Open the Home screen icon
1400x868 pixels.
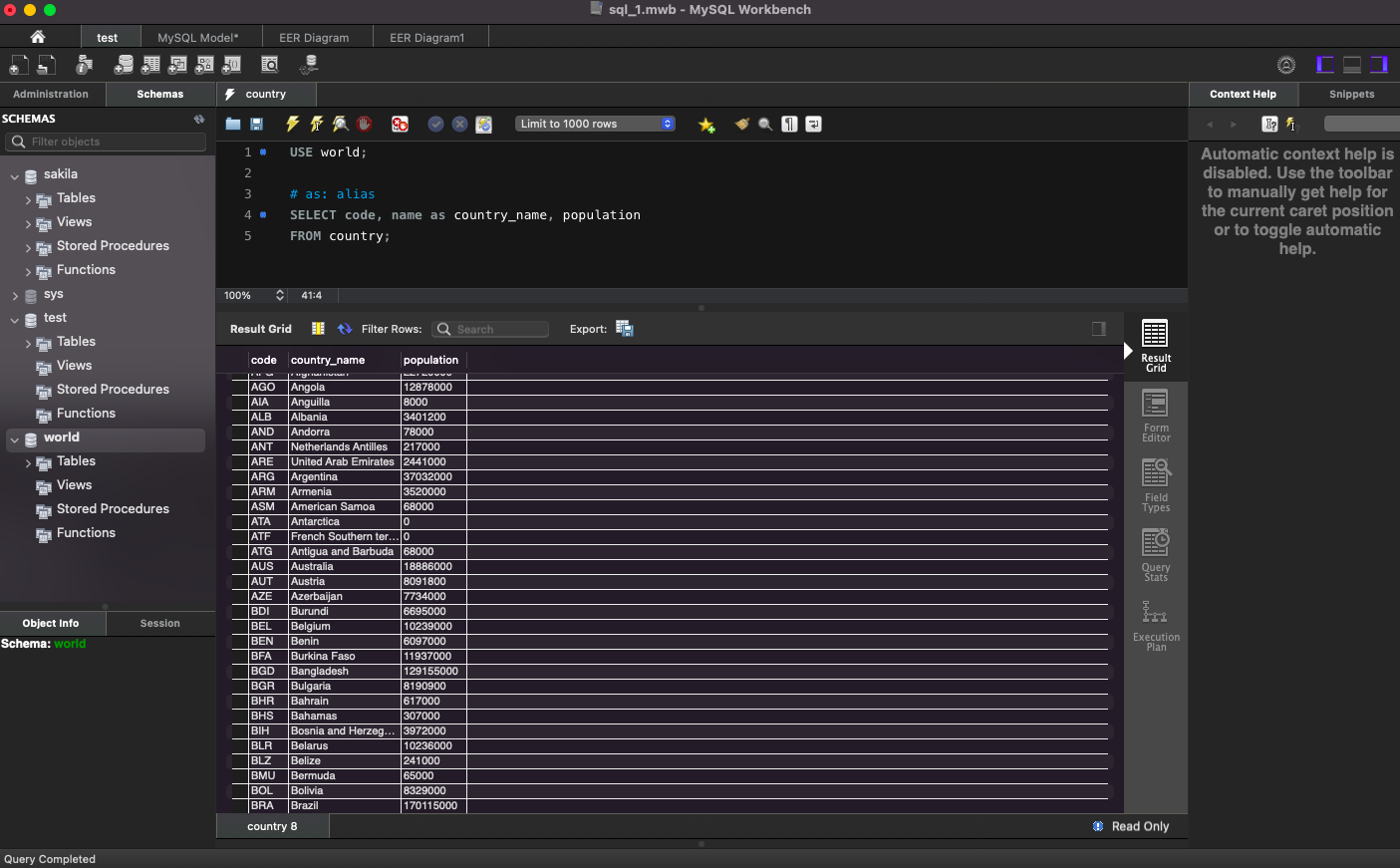point(38,37)
